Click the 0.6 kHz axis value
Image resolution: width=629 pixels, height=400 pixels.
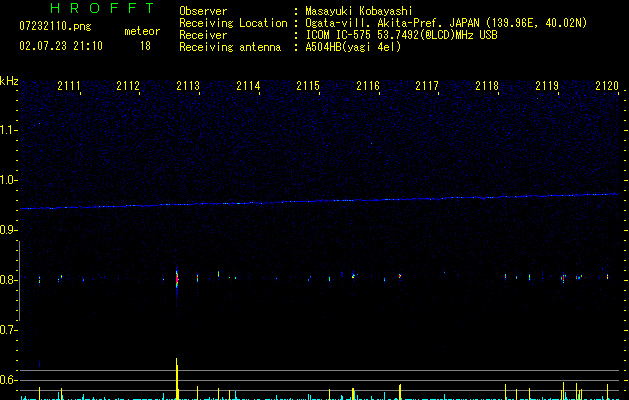point(8,380)
